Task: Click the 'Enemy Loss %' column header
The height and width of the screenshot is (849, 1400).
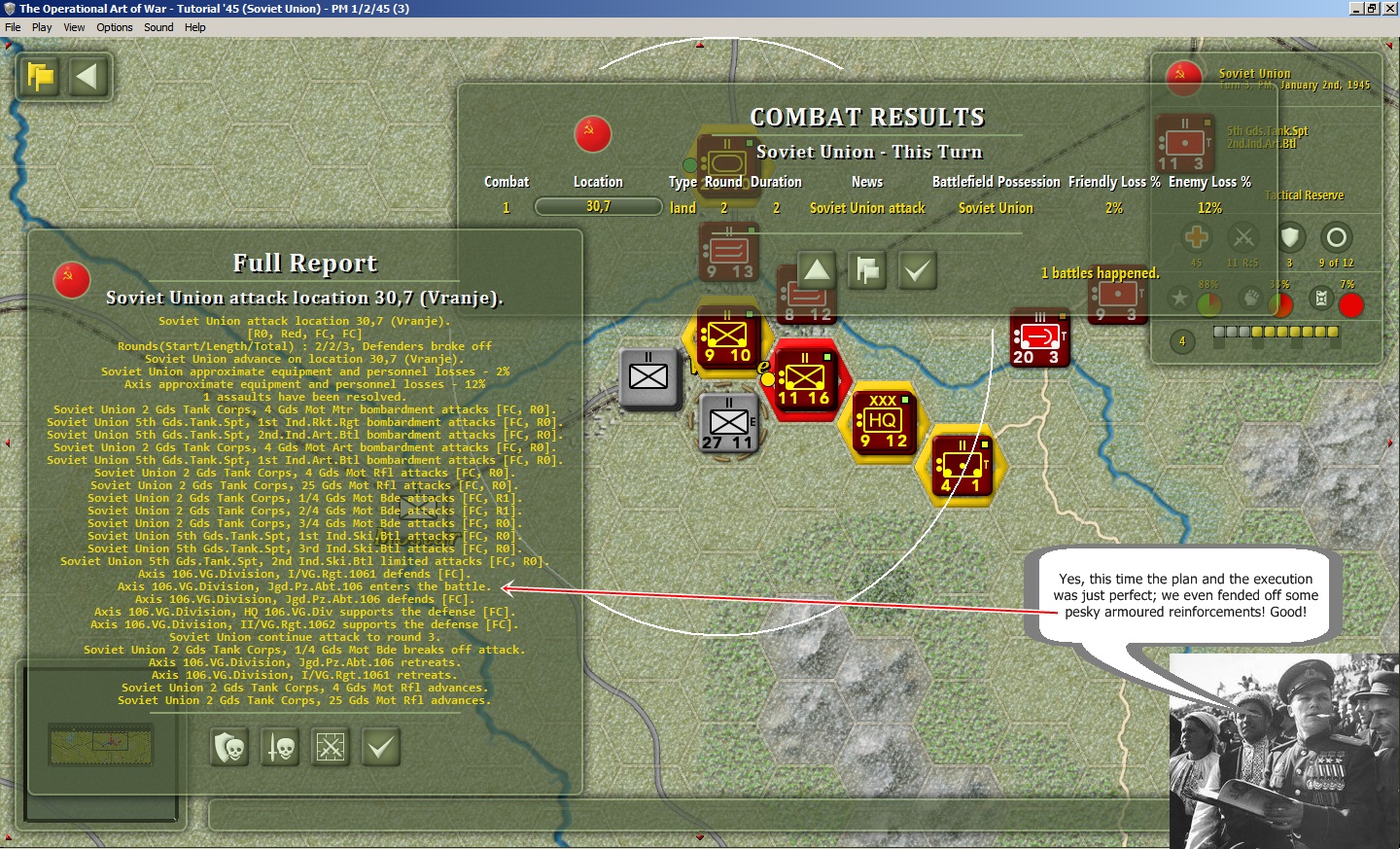Action: [1209, 182]
